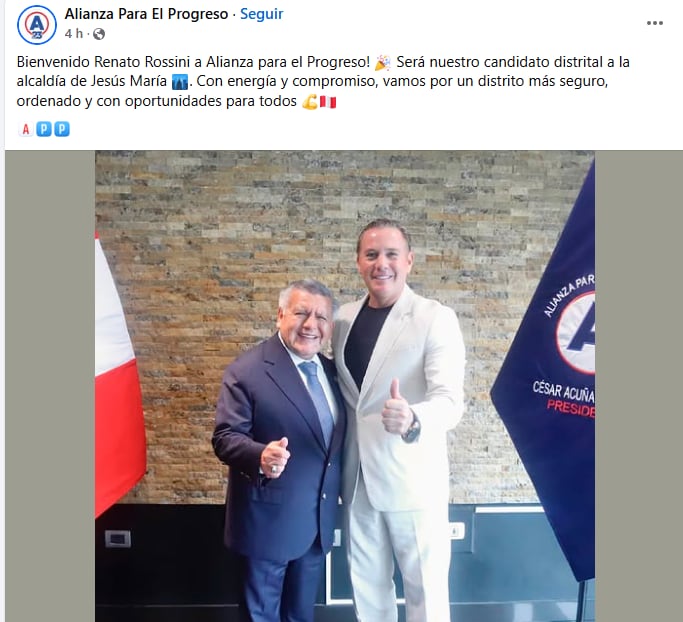Click the Renato Rossini name in post text
The image size is (683, 622).
(143, 62)
